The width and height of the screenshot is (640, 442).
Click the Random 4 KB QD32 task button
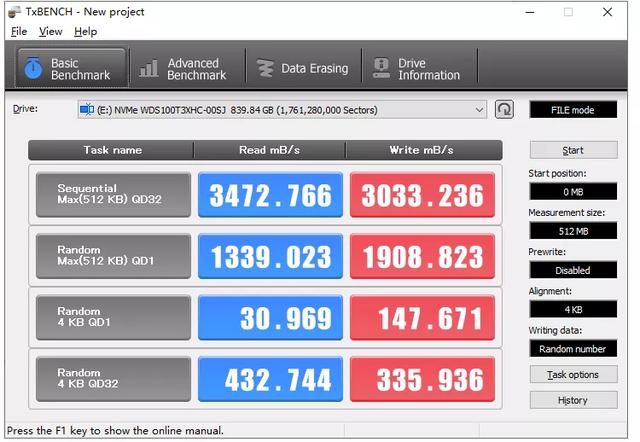[113, 379]
